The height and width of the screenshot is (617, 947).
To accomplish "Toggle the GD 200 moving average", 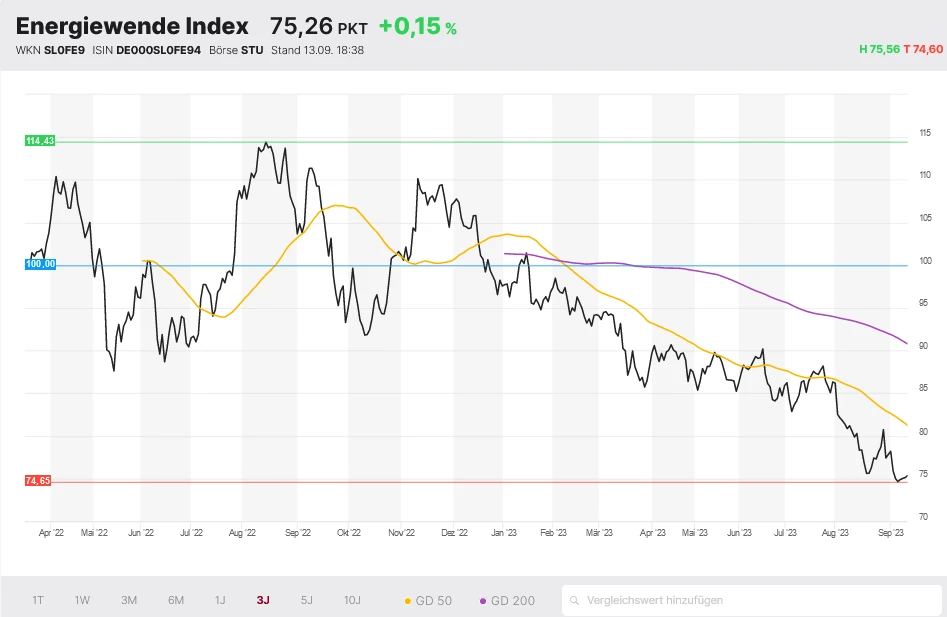I will (512, 601).
